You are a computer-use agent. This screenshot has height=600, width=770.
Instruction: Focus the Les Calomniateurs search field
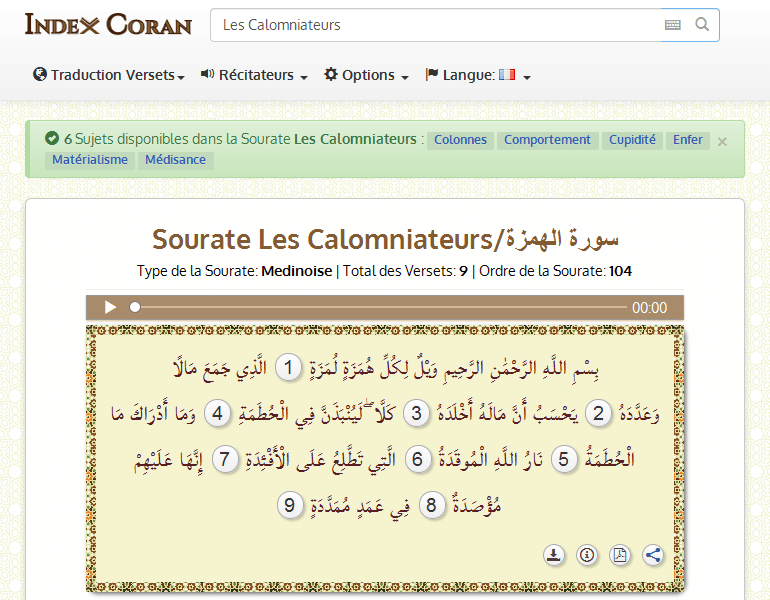pyautogui.click(x=430, y=25)
